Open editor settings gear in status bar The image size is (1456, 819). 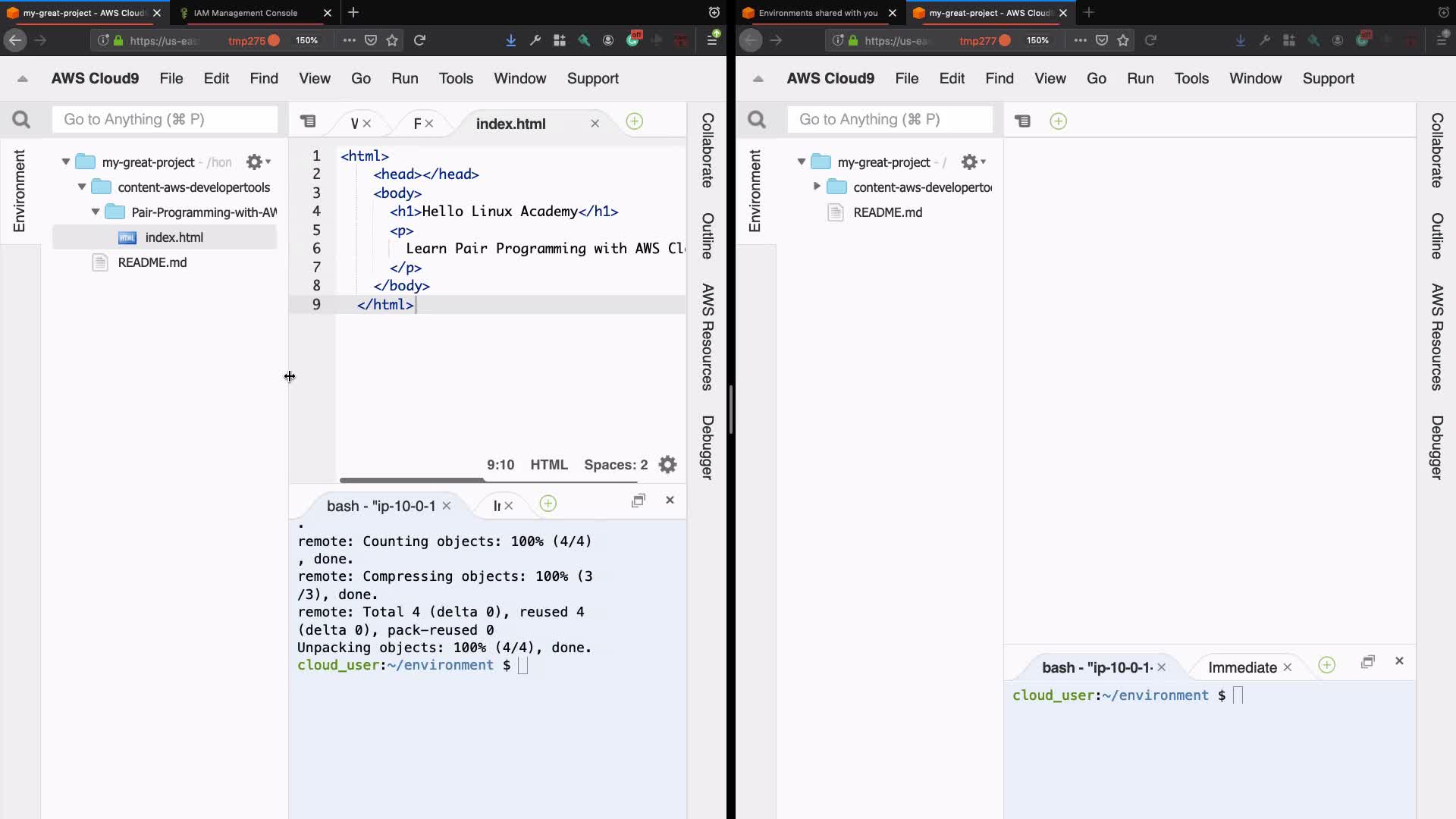tap(667, 465)
